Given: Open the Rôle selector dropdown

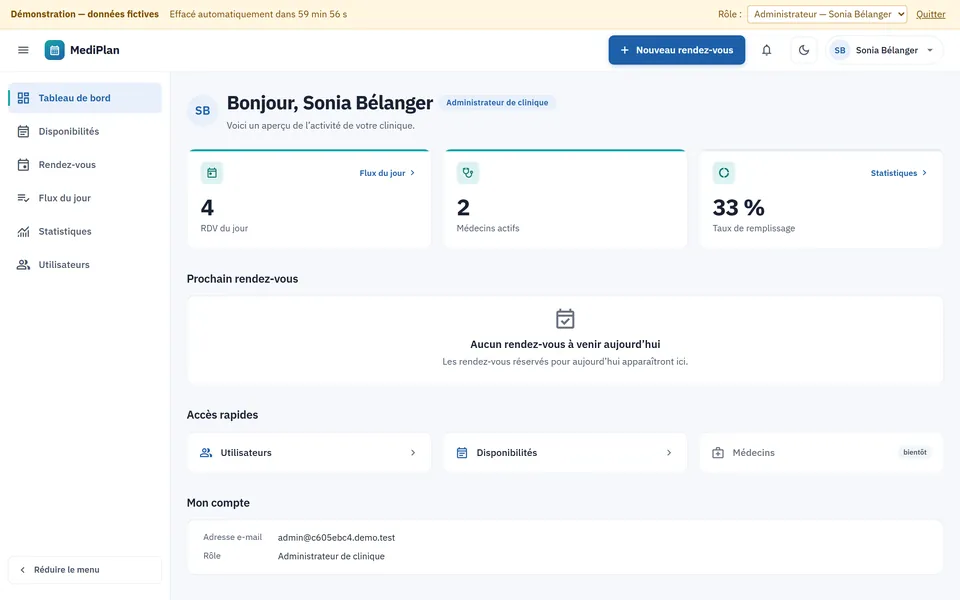Looking at the screenshot, I should [x=827, y=14].
